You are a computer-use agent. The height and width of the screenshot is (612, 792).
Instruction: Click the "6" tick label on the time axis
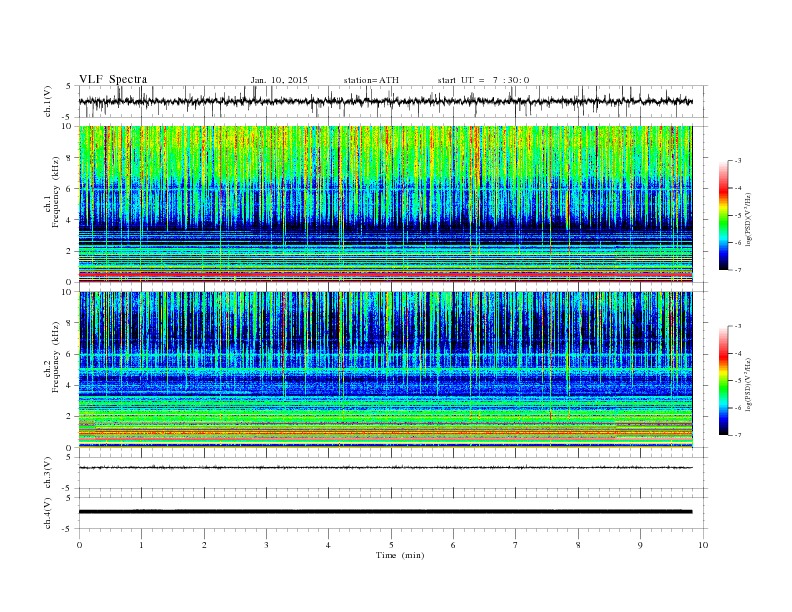(453, 545)
